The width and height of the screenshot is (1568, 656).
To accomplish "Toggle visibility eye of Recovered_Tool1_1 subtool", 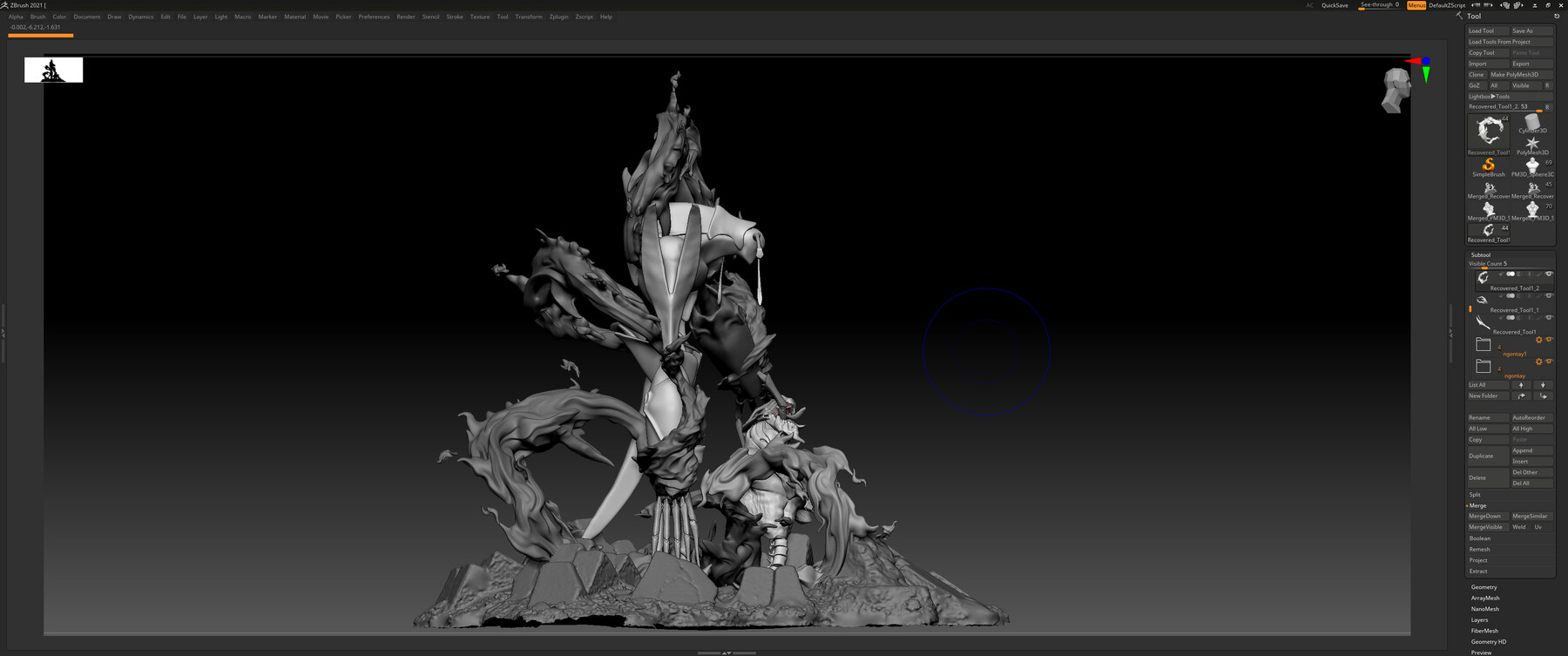I will (1549, 295).
